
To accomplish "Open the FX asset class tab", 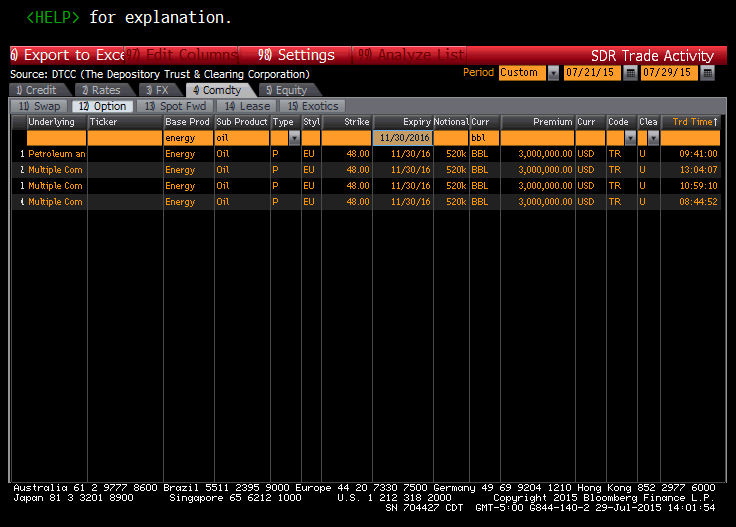I will [159, 90].
